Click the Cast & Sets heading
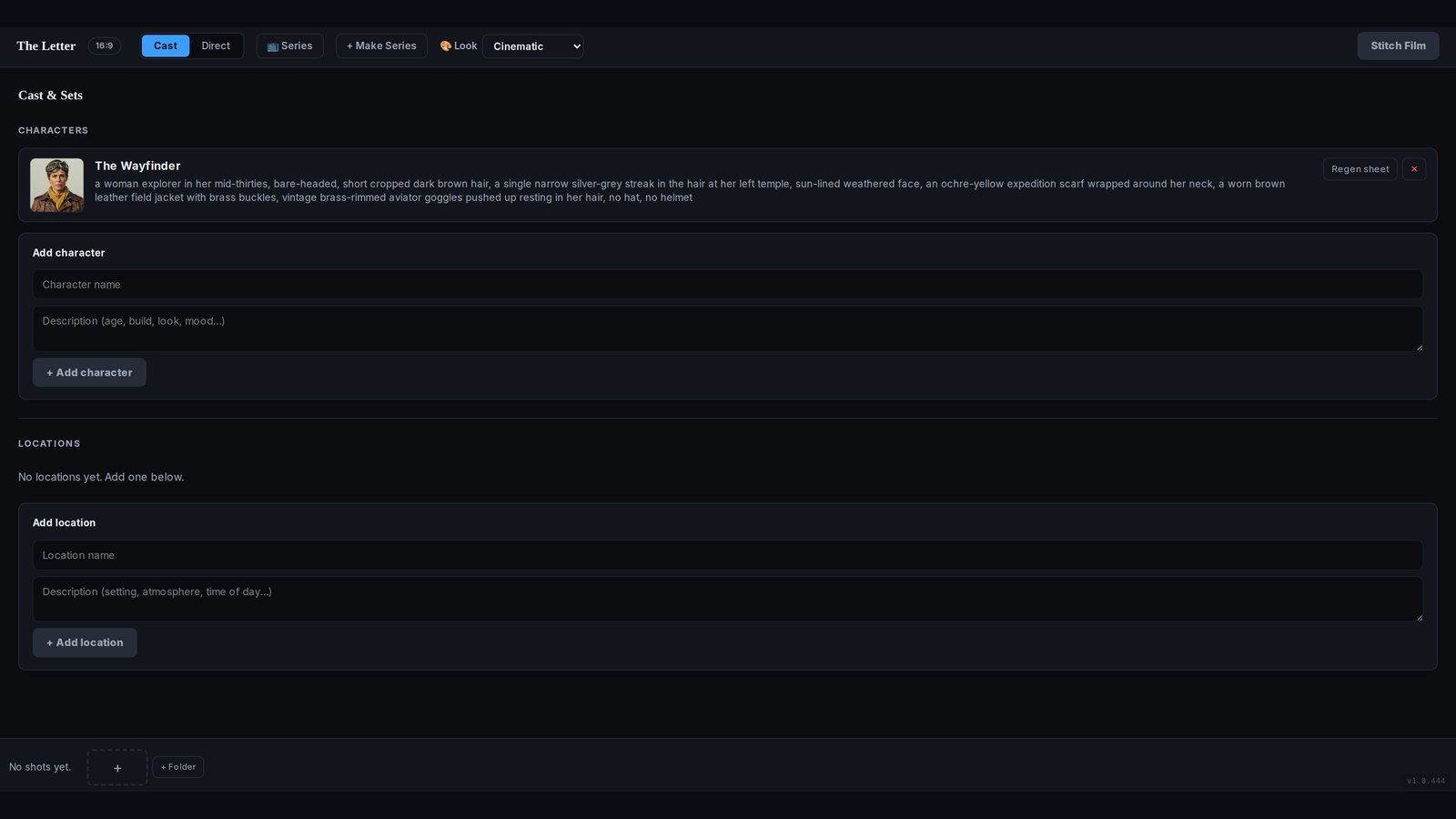This screenshot has height=819, width=1456. [x=50, y=96]
